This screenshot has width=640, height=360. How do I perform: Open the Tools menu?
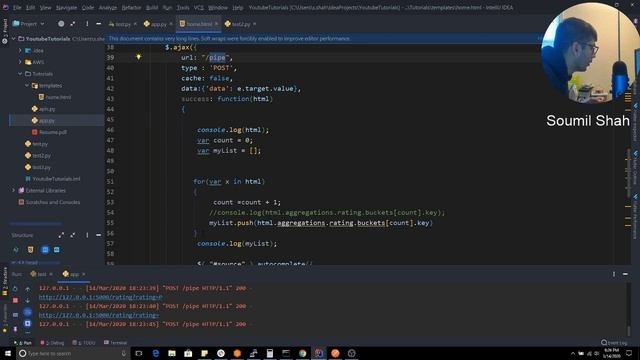pos(183,7)
